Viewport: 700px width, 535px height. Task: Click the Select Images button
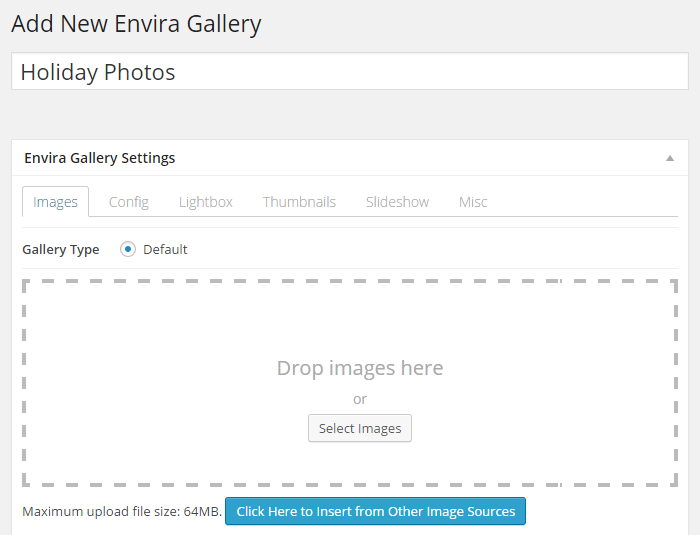pos(360,428)
